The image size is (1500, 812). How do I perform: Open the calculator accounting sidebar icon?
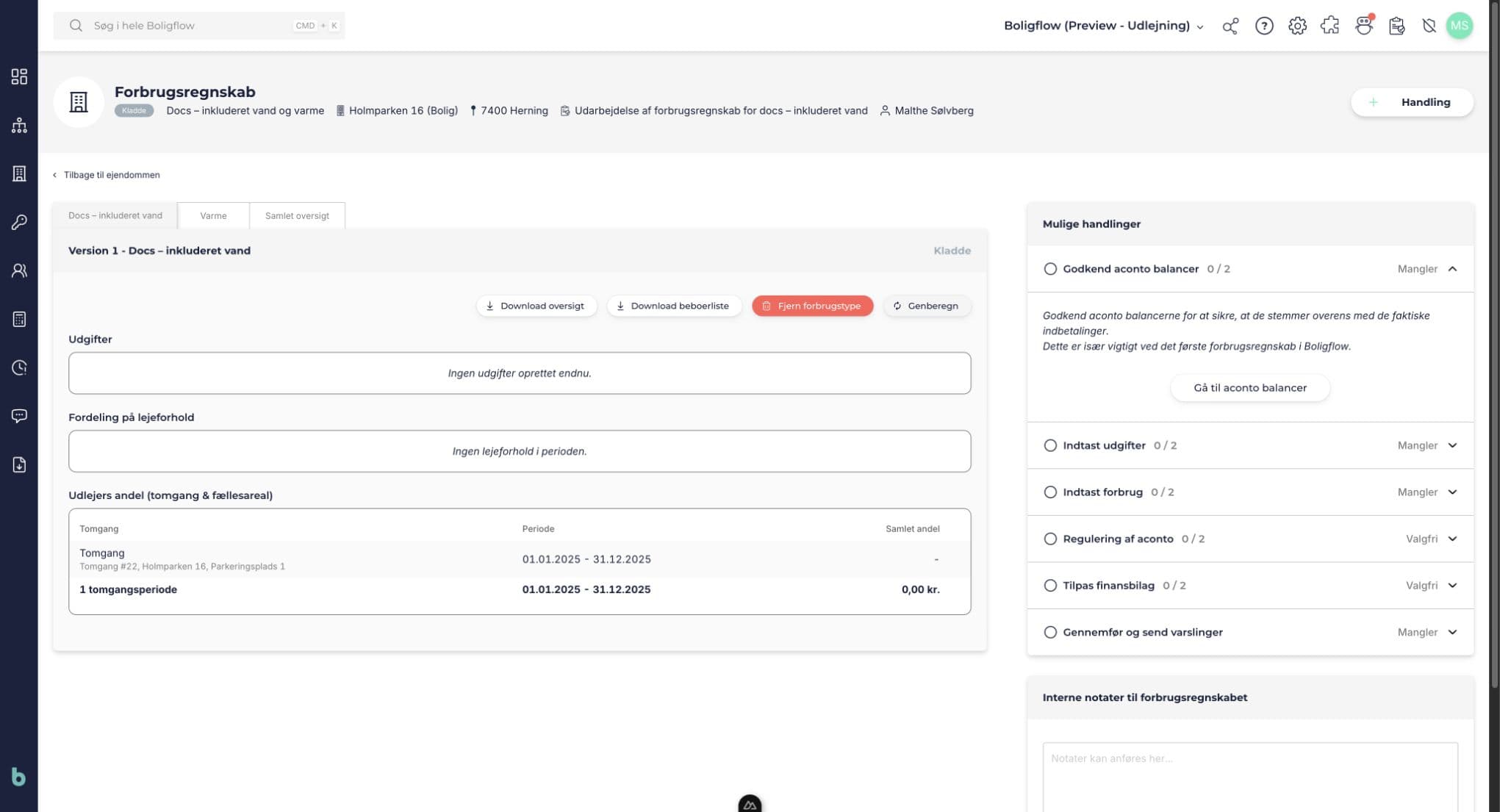pos(19,319)
